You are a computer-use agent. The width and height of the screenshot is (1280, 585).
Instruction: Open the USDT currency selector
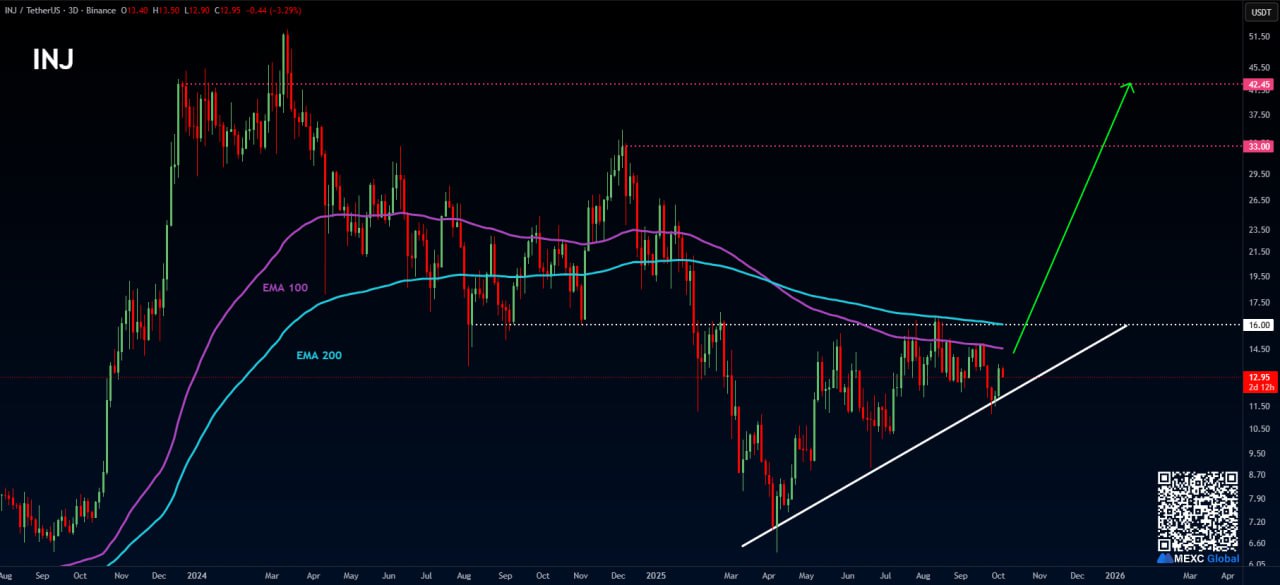point(1258,12)
